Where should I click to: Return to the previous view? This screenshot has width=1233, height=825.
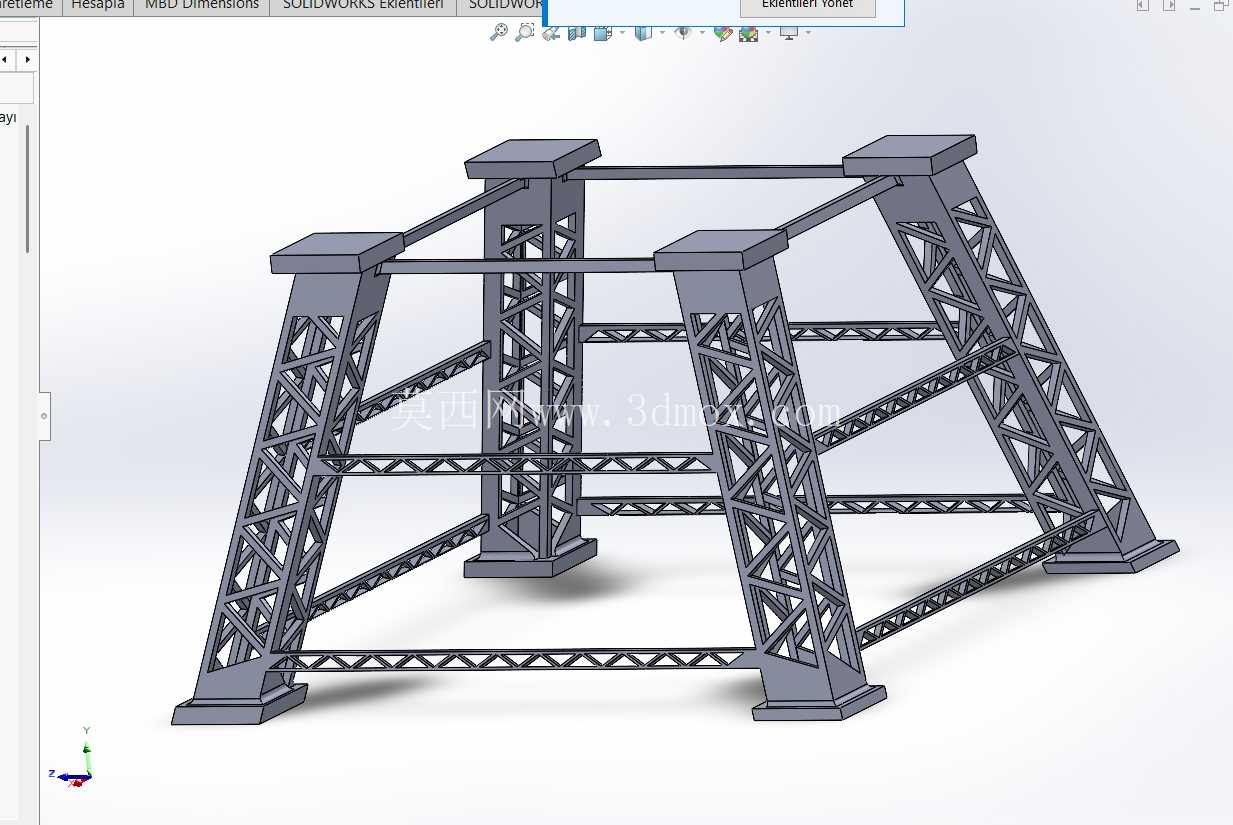(x=551, y=33)
